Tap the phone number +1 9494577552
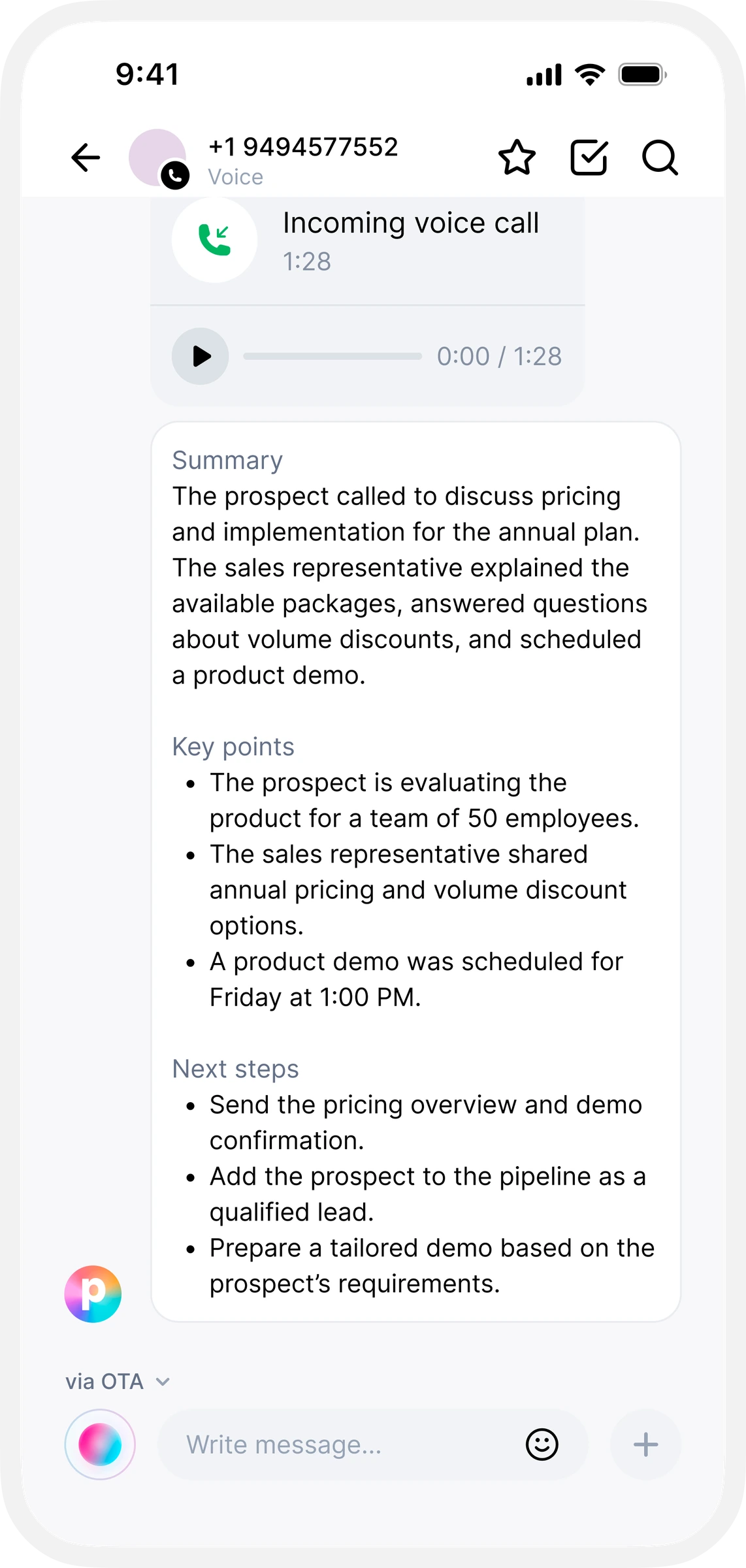 point(303,147)
